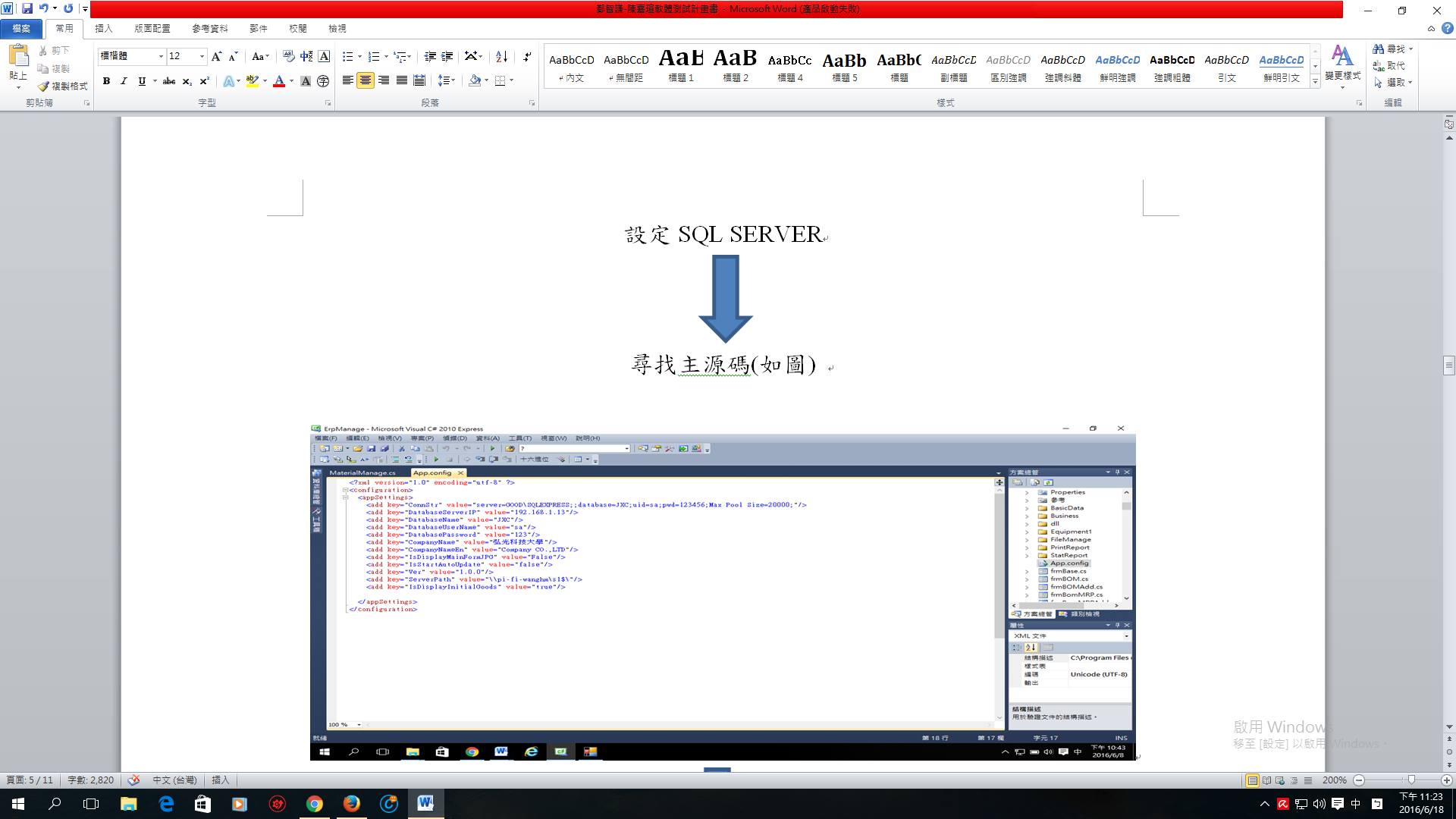1456x819 pixels.
Task: Open the Find dropdown arrow
Action: click(x=1410, y=49)
